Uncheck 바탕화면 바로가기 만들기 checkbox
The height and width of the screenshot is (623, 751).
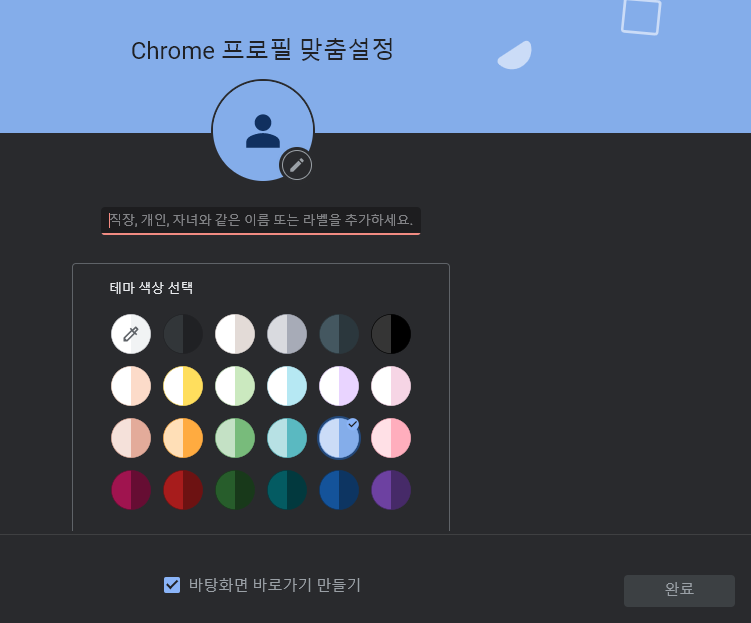pyautogui.click(x=172, y=585)
